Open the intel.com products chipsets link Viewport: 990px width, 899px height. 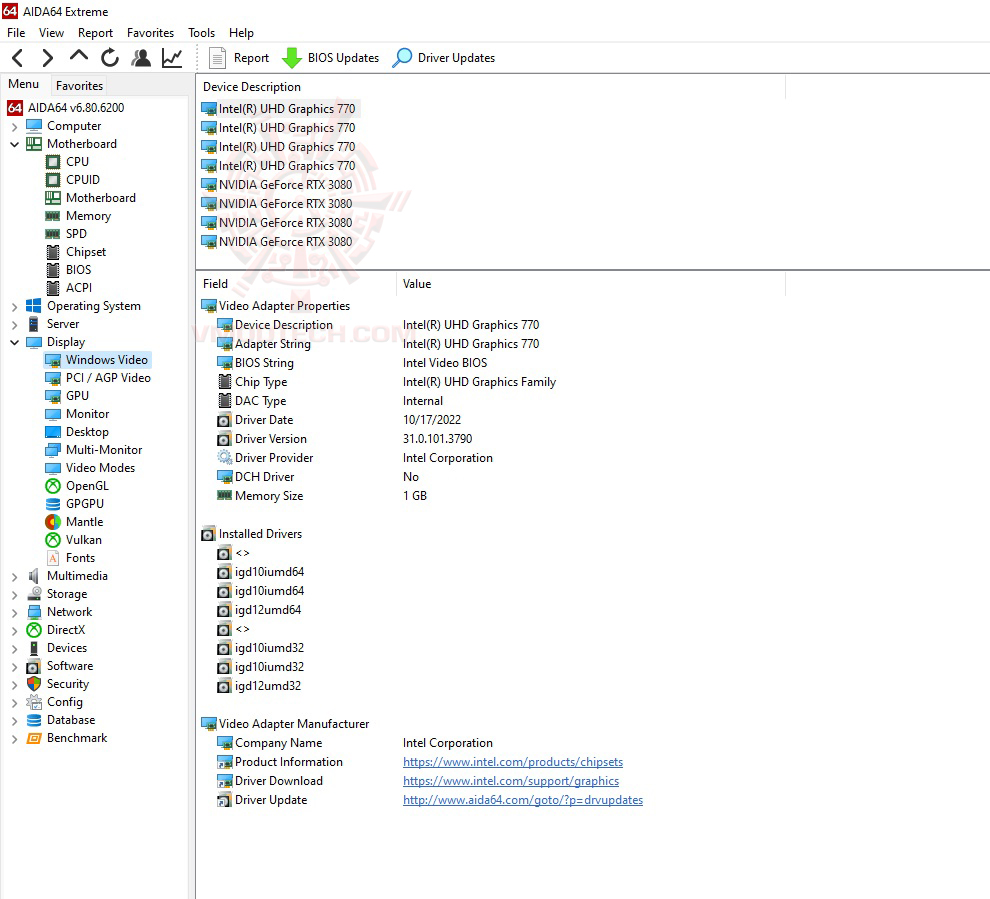pyautogui.click(x=513, y=762)
